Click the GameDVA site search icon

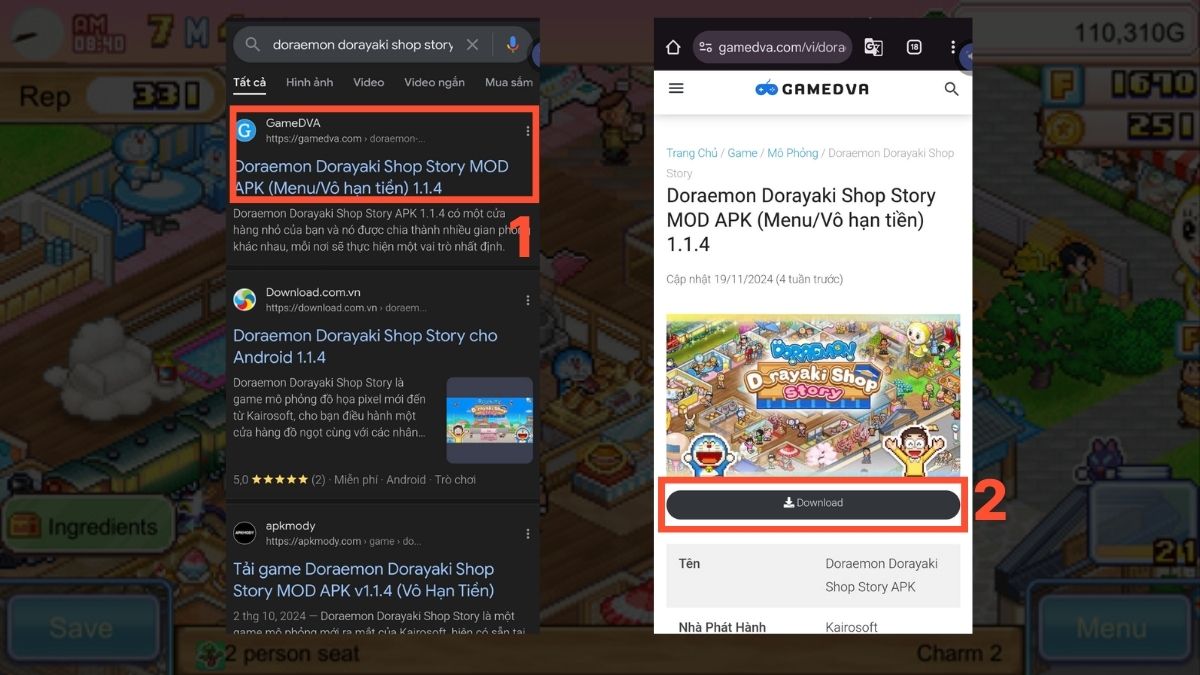click(951, 89)
